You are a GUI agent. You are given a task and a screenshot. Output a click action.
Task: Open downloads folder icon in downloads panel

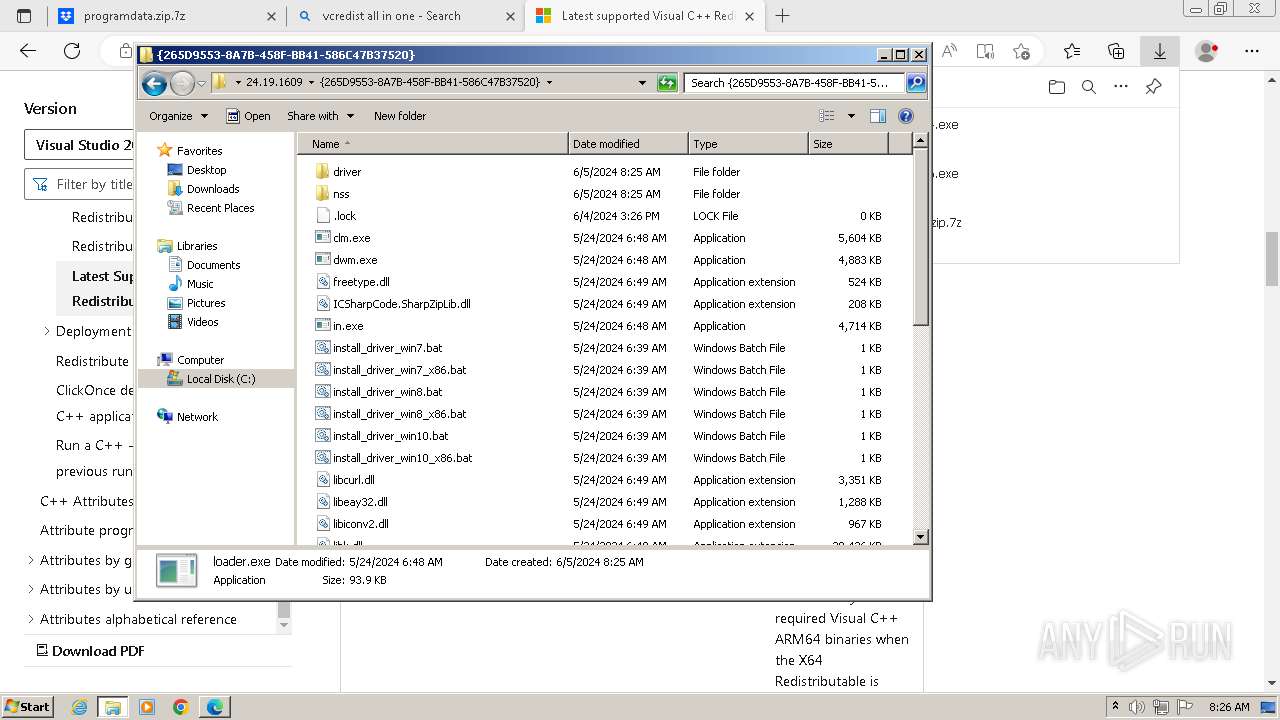(x=1057, y=87)
